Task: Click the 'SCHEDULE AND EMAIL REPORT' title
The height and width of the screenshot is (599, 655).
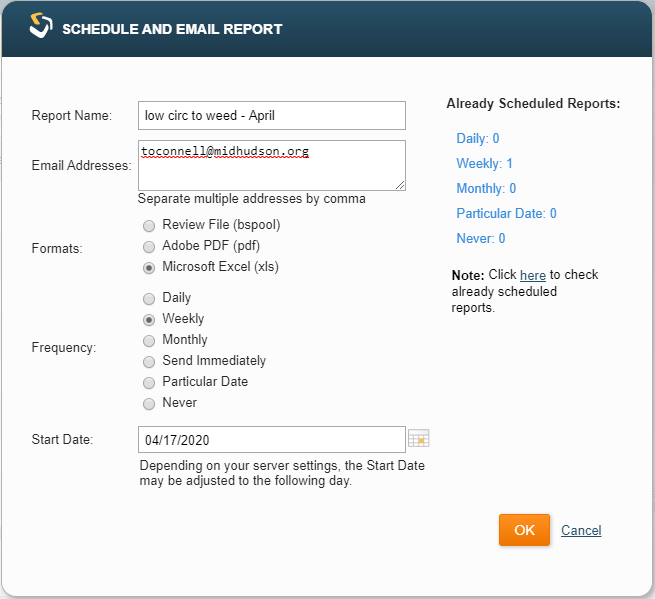Action: [x=172, y=29]
